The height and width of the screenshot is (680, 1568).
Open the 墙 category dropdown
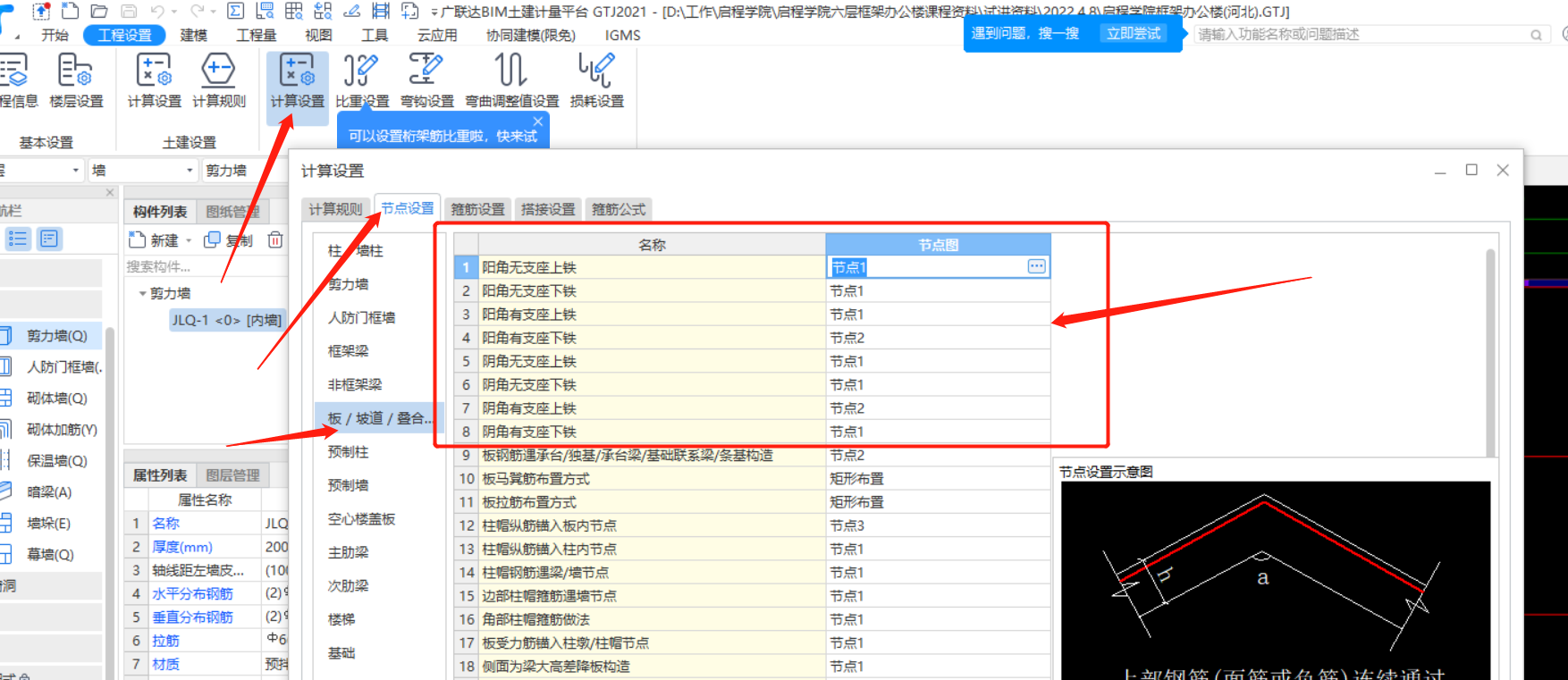click(x=143, y=170)
